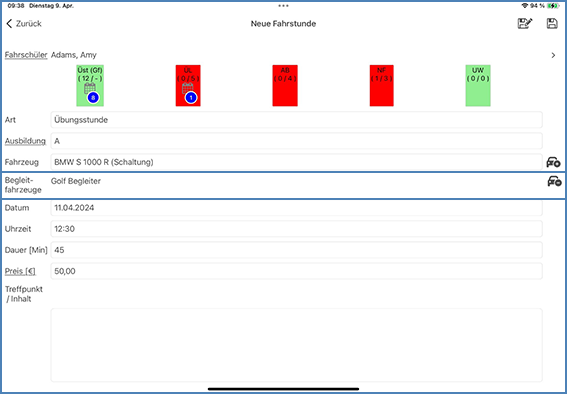Open student details chevron for Adams, Amy

(553, 55)
